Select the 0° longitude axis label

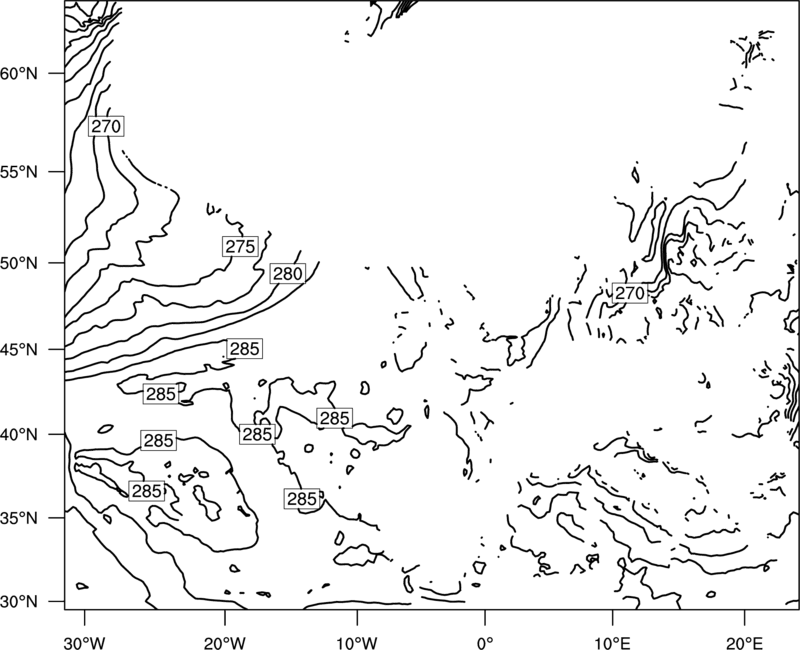point(484,643)
